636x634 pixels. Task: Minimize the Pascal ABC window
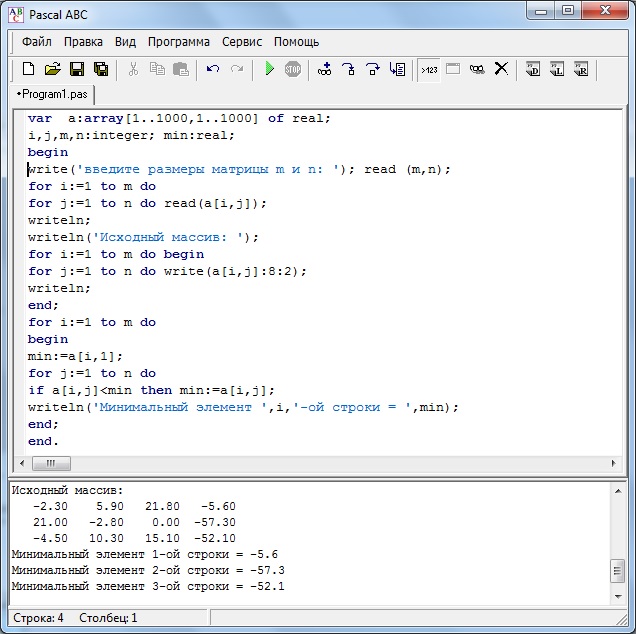[x=541, y=11]
